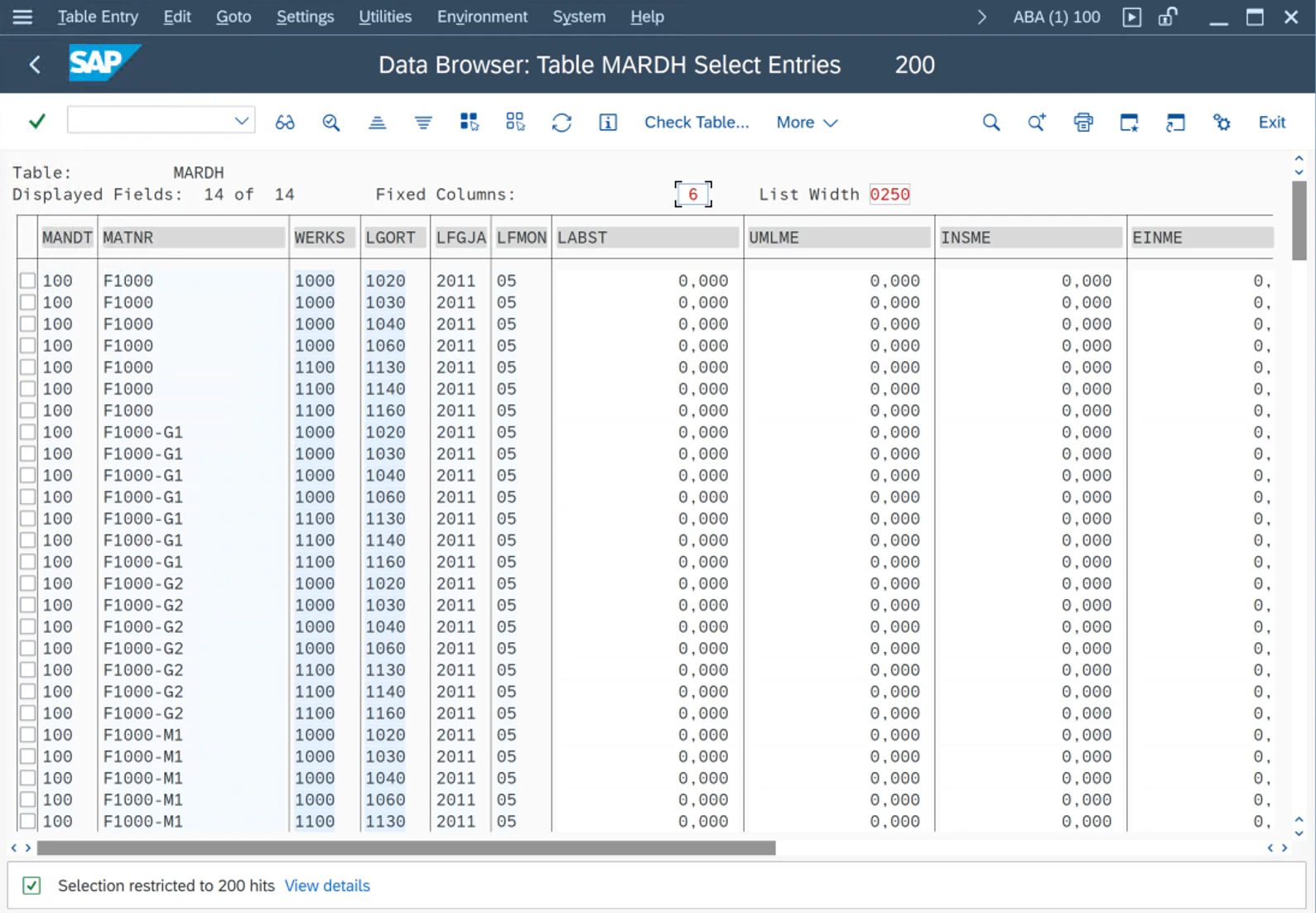Expand the More toolbar menu
The image size is (1316, 913).
tap(807, 123)
